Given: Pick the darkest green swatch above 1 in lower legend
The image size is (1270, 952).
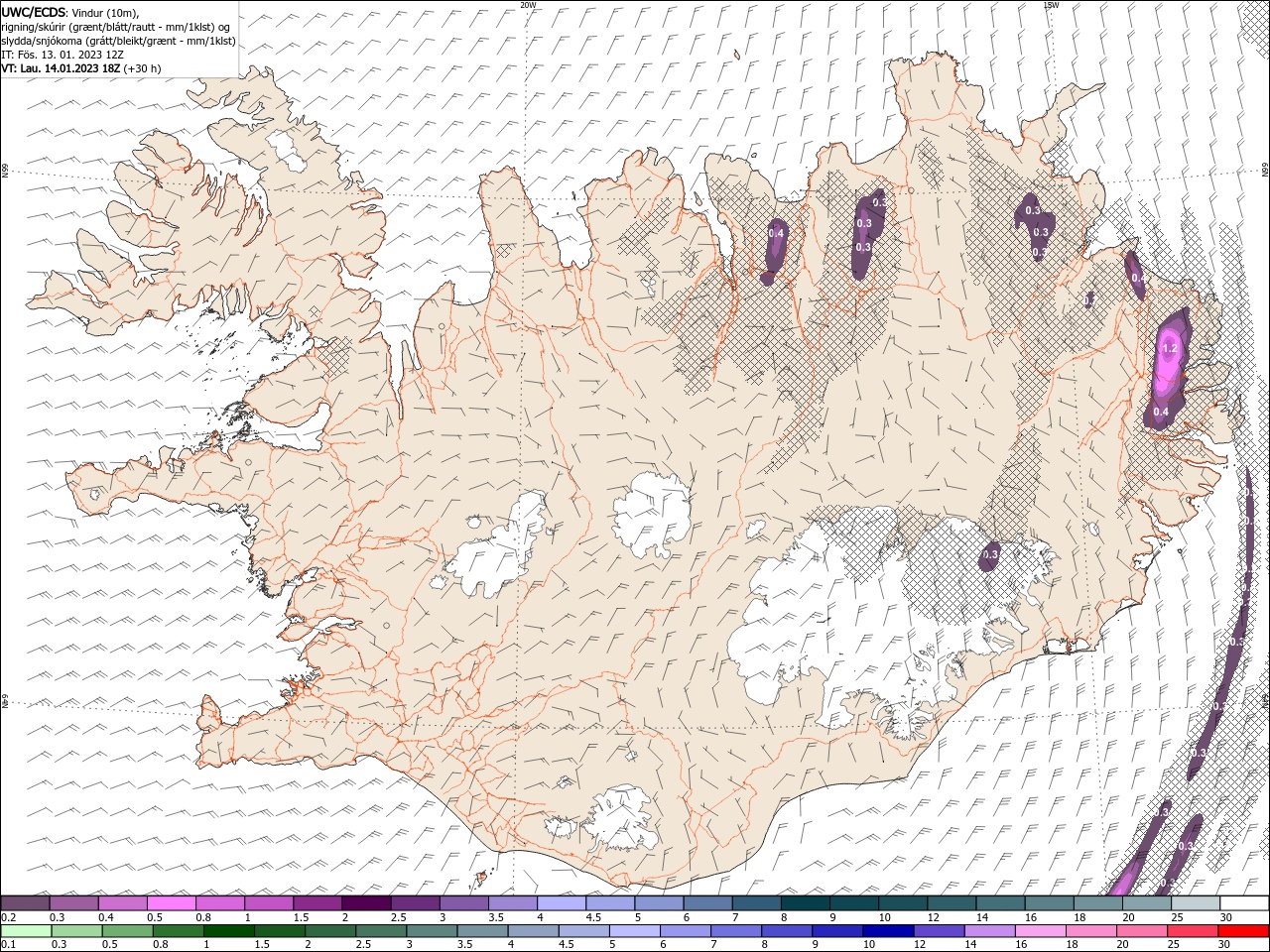Looking at the screenshot, I should (228, 931).
